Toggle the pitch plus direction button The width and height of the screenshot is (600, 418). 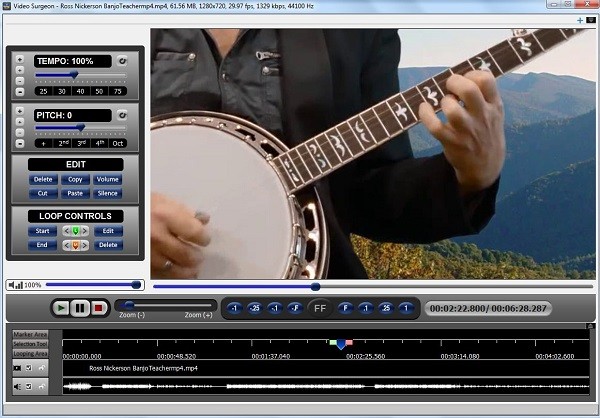[x=44, y=144]
